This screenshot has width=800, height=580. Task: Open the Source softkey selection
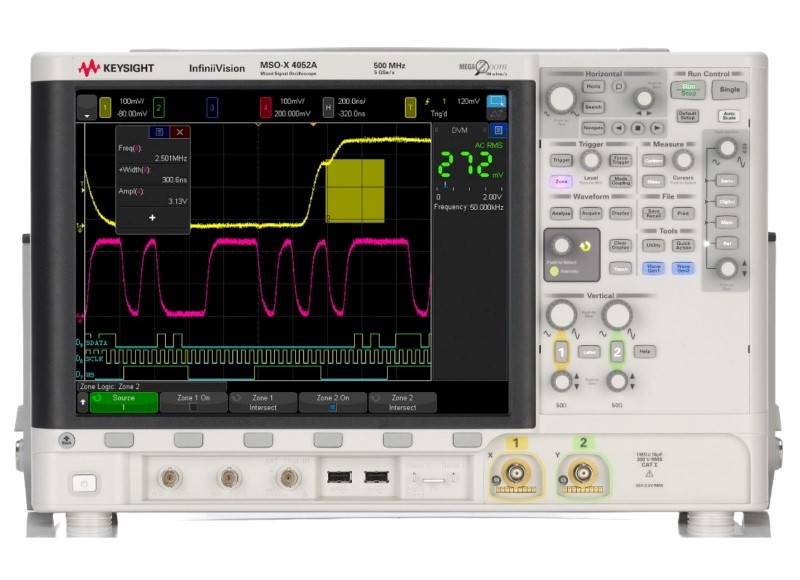point(123,402)
